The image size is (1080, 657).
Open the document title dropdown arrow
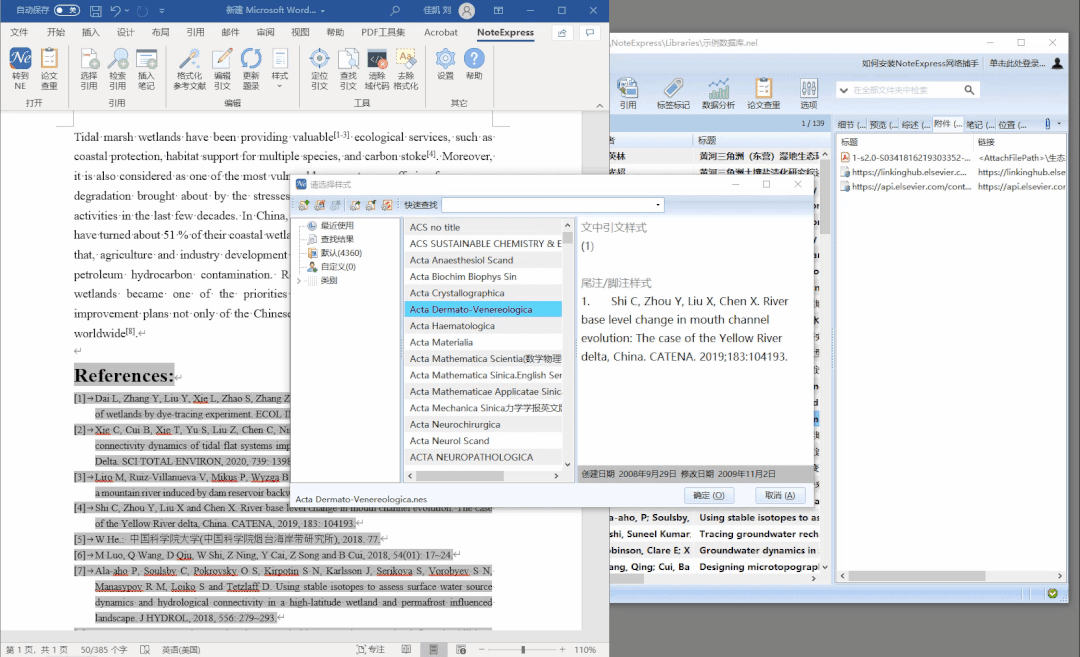322,11
